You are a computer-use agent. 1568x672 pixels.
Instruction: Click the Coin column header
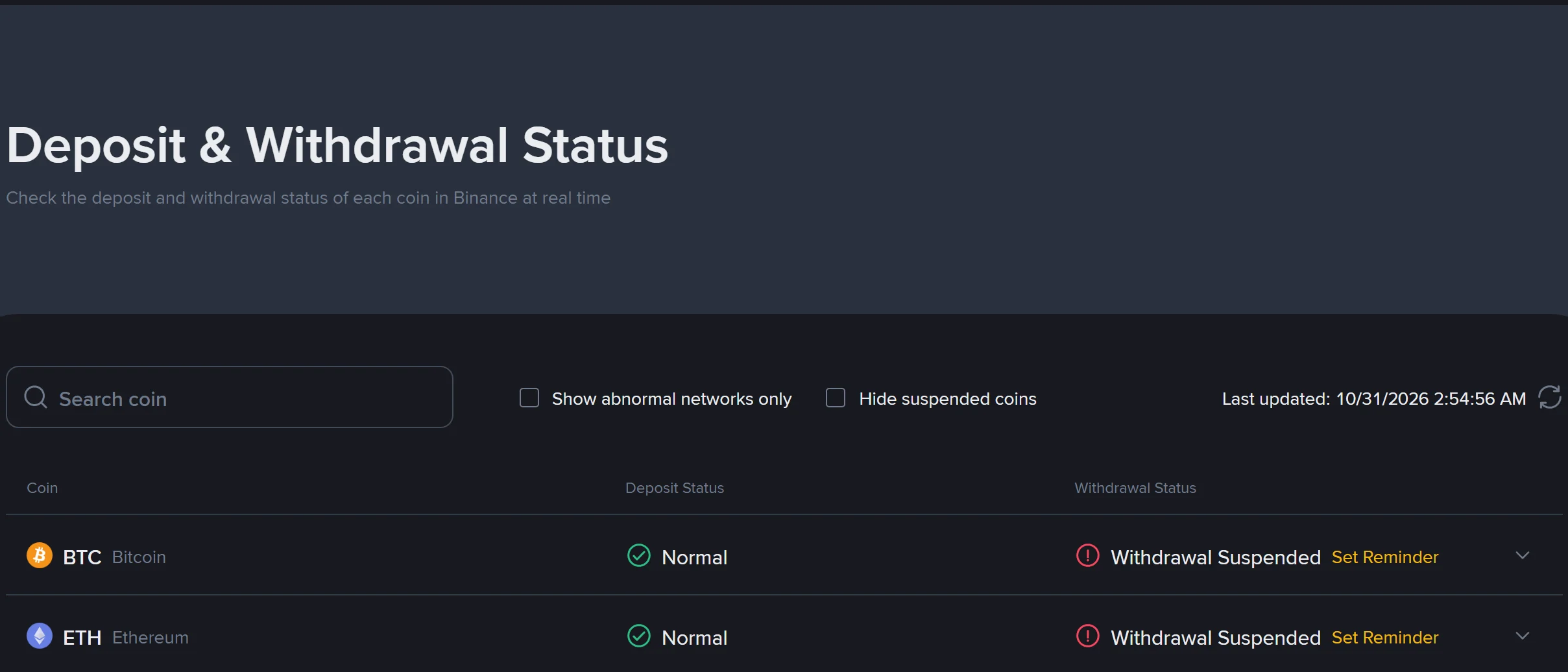[x=42, y=488]
